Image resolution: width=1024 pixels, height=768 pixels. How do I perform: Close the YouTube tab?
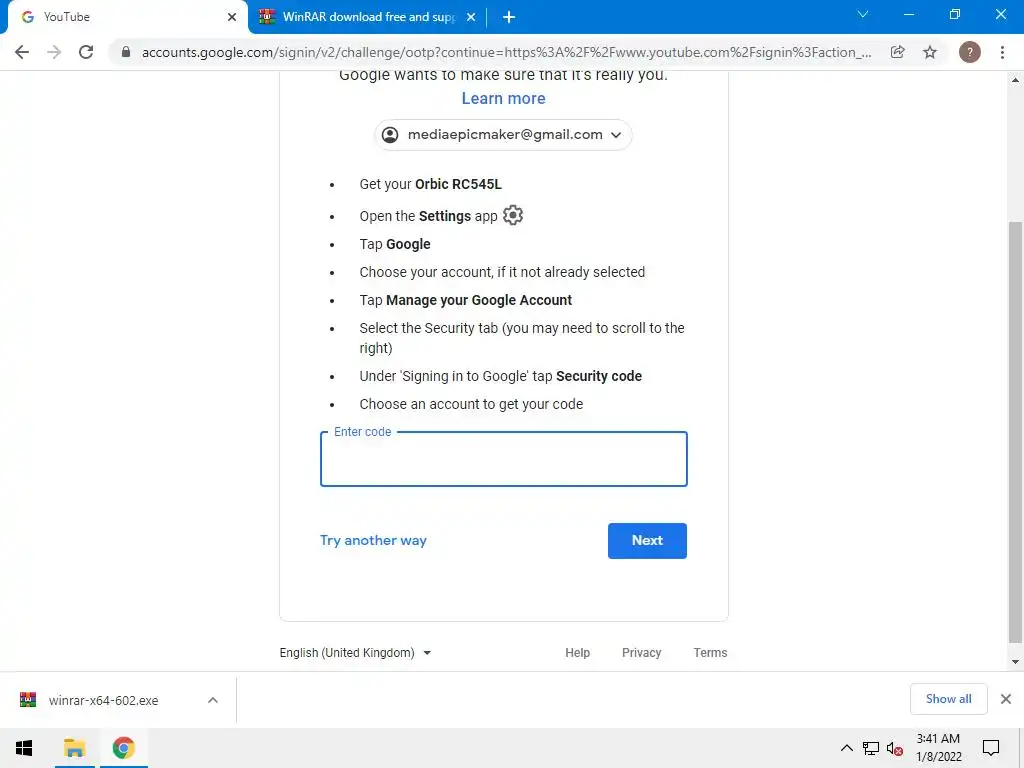[x=232, y=17]
